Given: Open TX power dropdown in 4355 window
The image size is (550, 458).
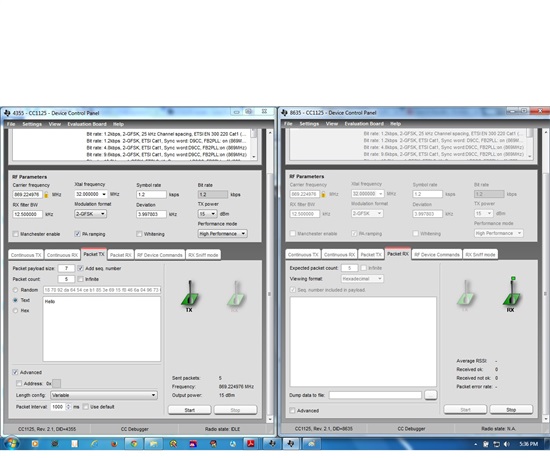Looking at the screenshot, I should (x=208, y=214).
